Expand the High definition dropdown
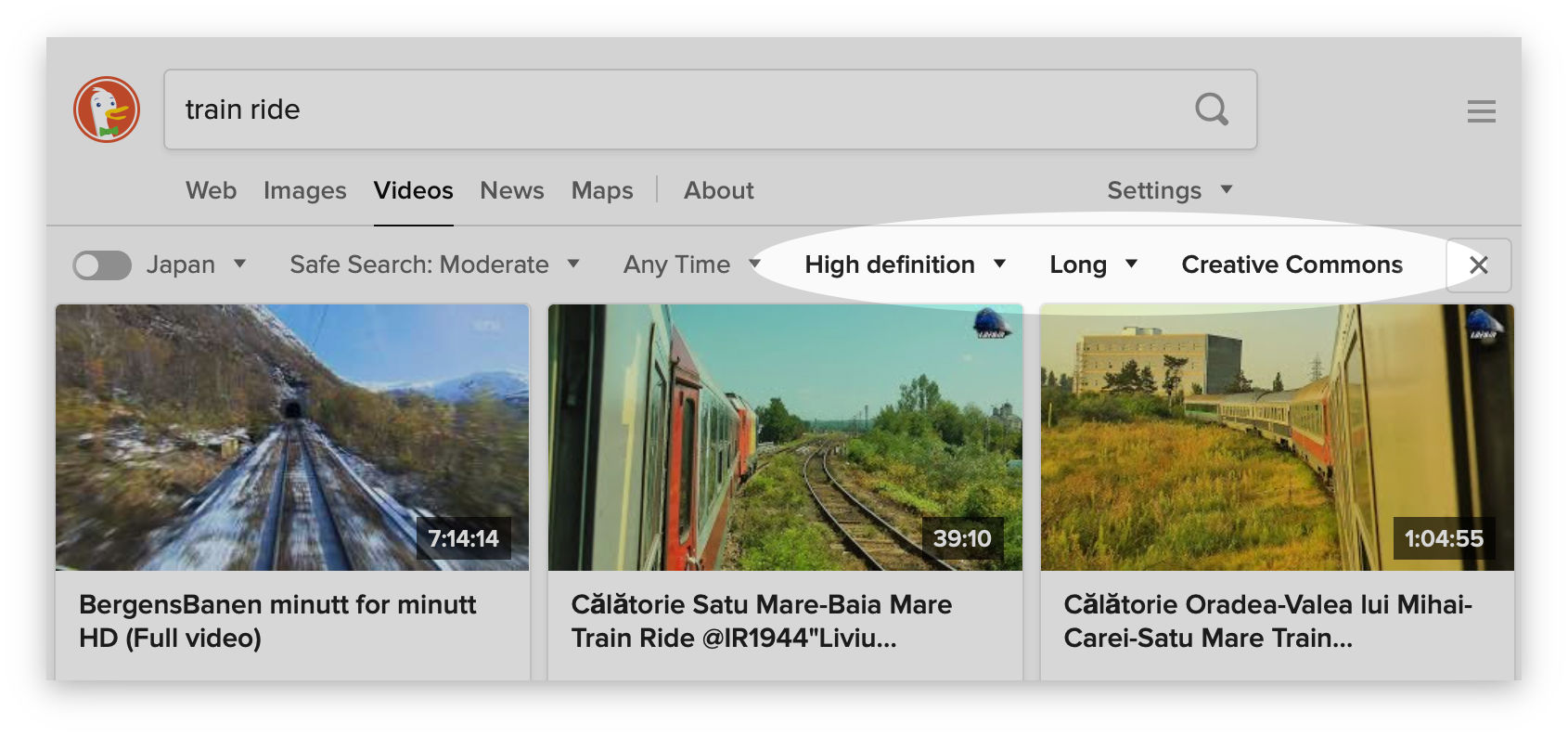 tap(905, 265)
